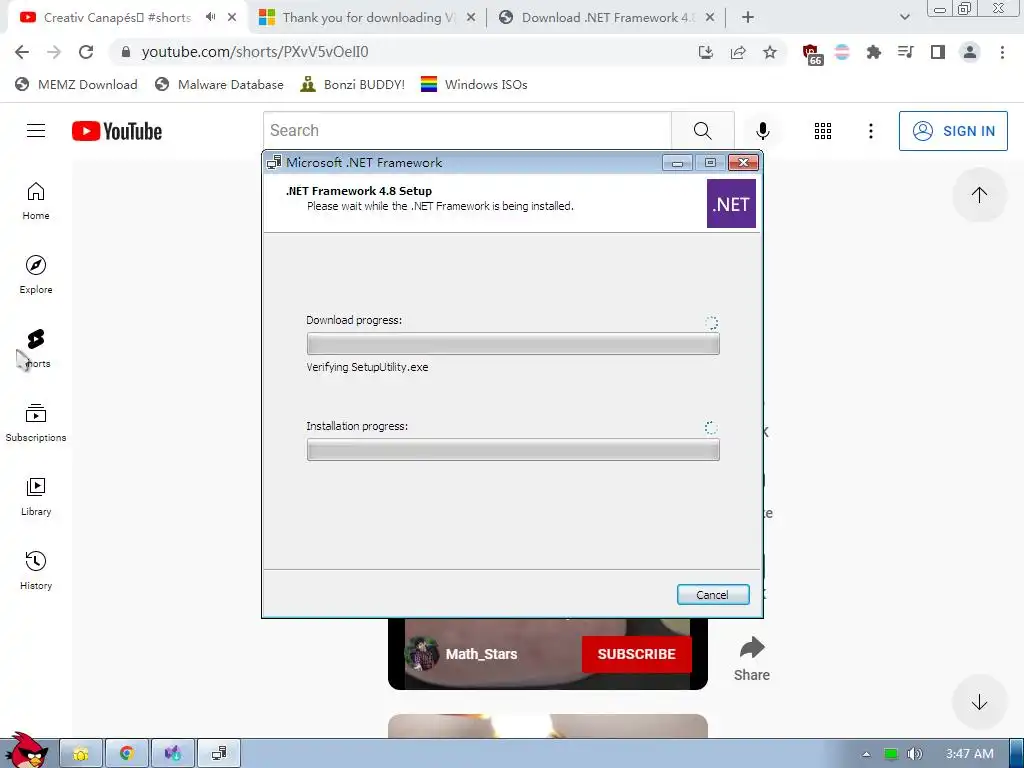The image size is (1024, 768).
Task: Click the YouTube search magnifier button
Action: click(703, 131)
